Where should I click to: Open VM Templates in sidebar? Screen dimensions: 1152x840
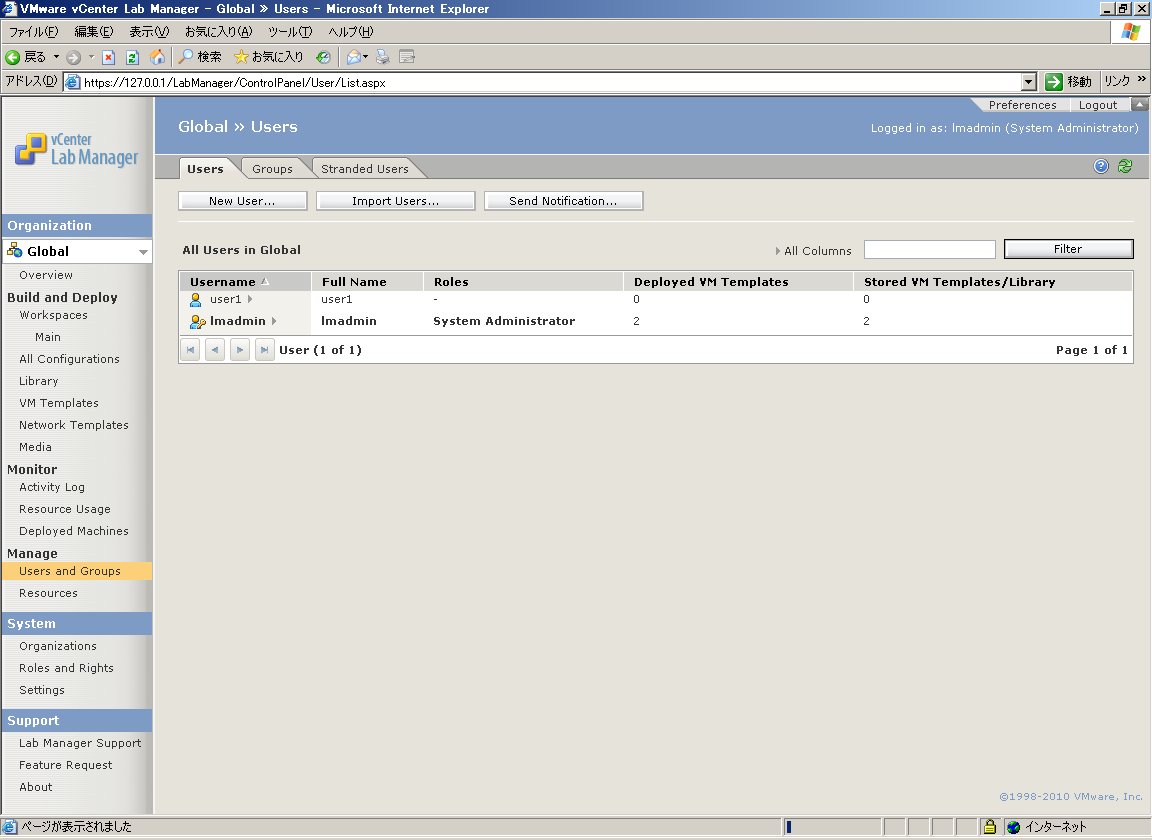point(59,403)
